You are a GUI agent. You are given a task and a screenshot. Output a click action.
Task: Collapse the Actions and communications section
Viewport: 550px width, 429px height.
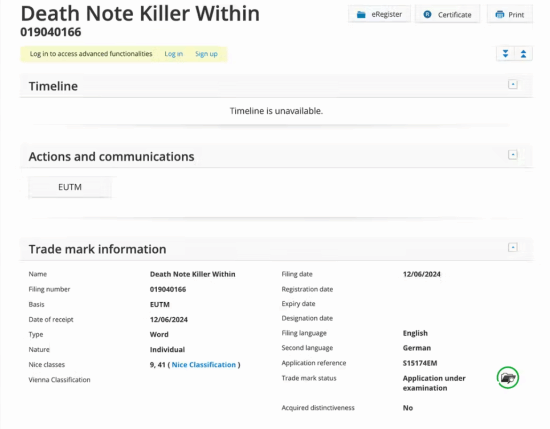513,154
